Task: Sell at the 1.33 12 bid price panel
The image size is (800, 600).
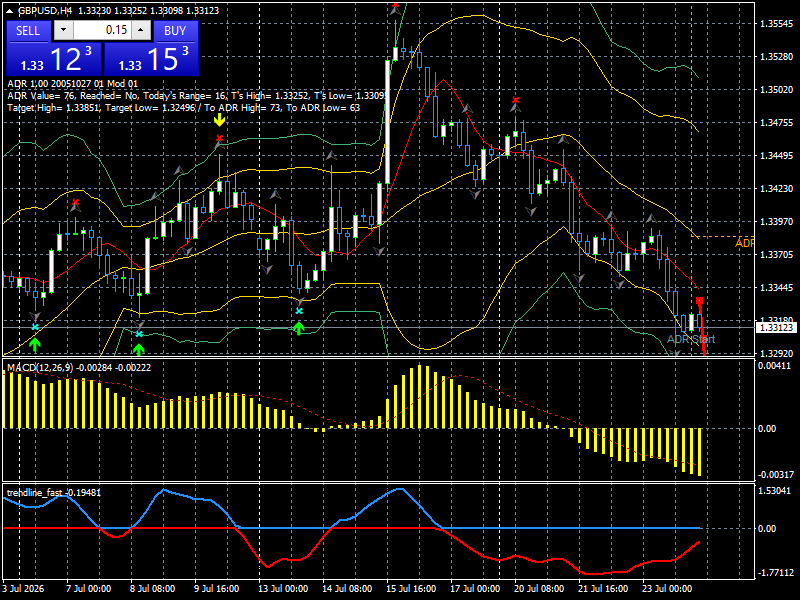Action: (54, 59)
